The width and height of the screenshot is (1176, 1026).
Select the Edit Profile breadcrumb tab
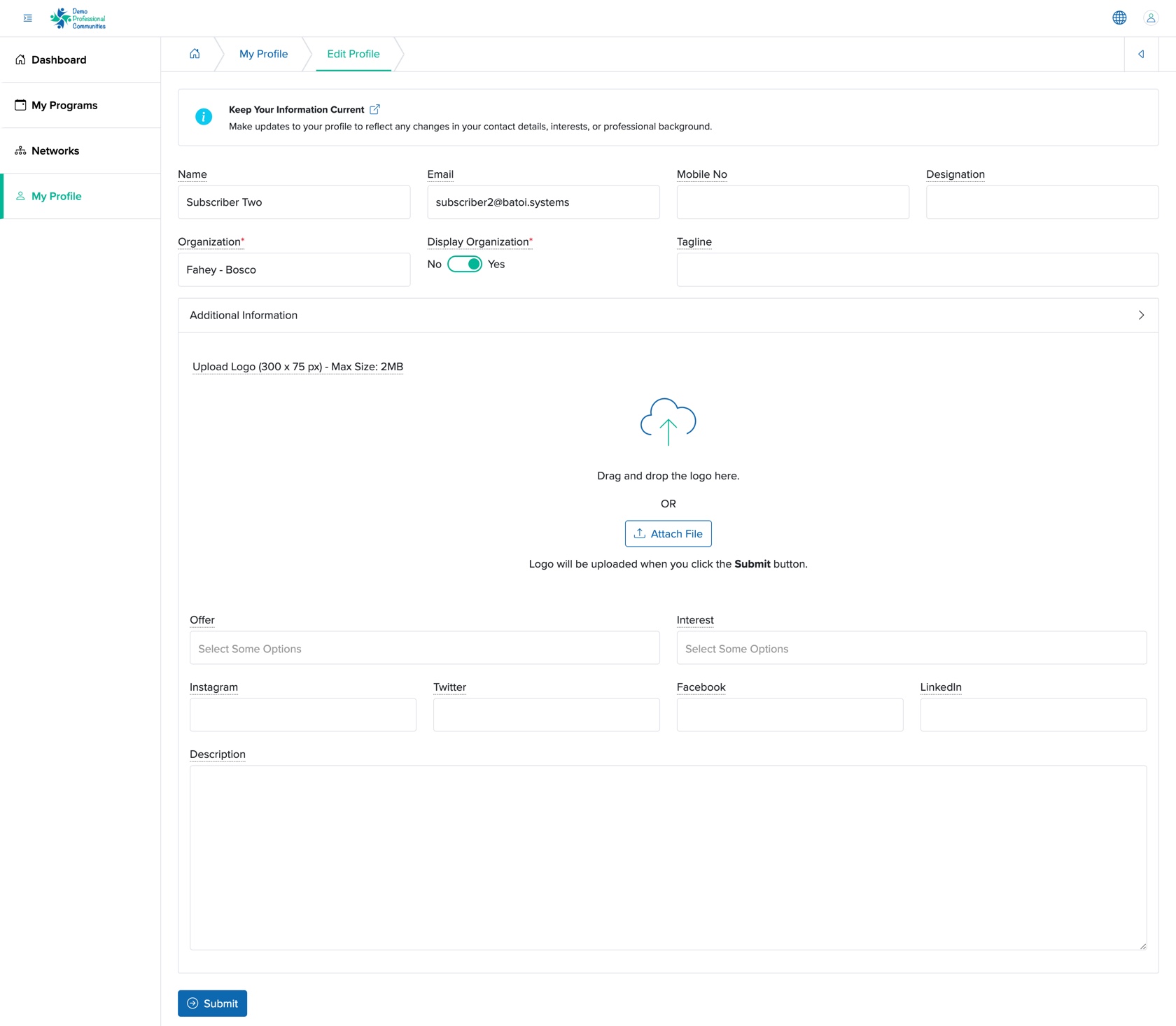353,54
